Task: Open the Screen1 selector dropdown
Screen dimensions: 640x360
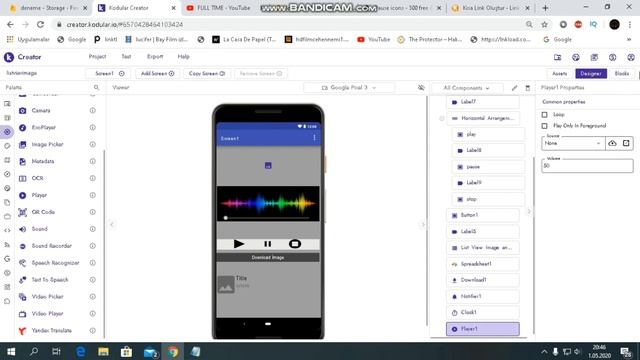Action: coord(108,73)
